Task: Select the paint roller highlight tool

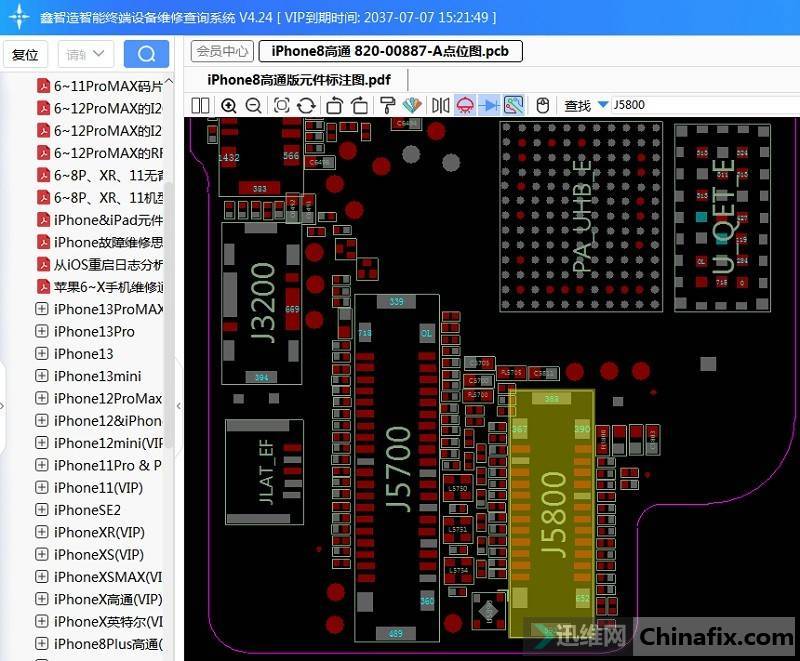Action: tap(388, 105)
